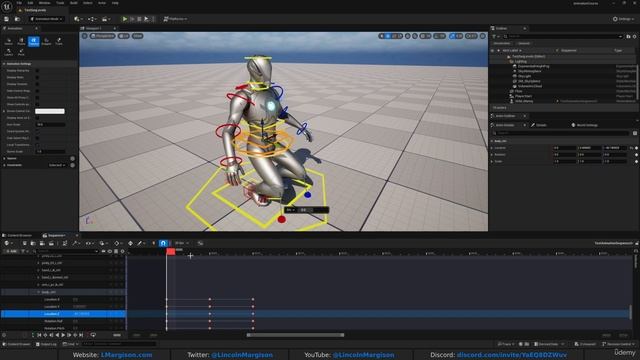Jump to sequence end in playback controls

[81, 335]
